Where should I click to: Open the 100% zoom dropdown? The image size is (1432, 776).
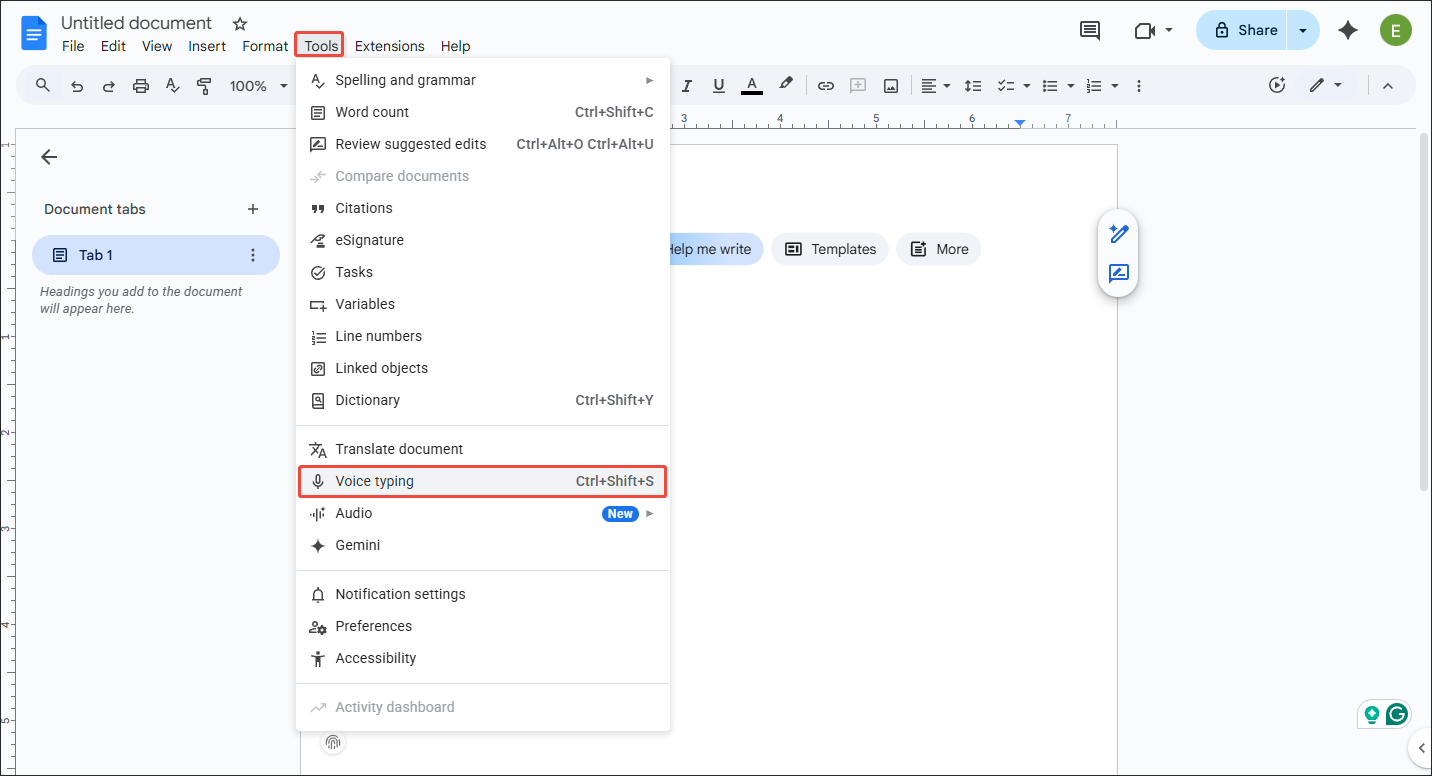coord(257,85)
